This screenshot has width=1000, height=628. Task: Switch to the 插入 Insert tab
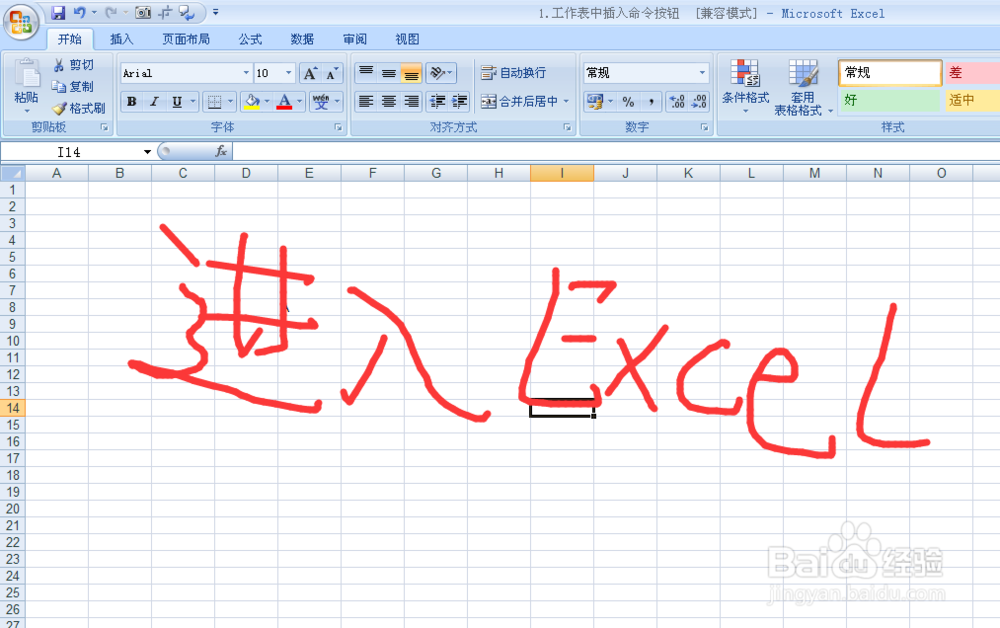pyautogui.click(x=121, y=40)
